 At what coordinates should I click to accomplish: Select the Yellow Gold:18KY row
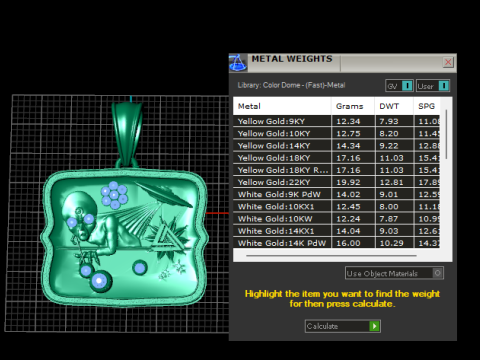[336, 158]
